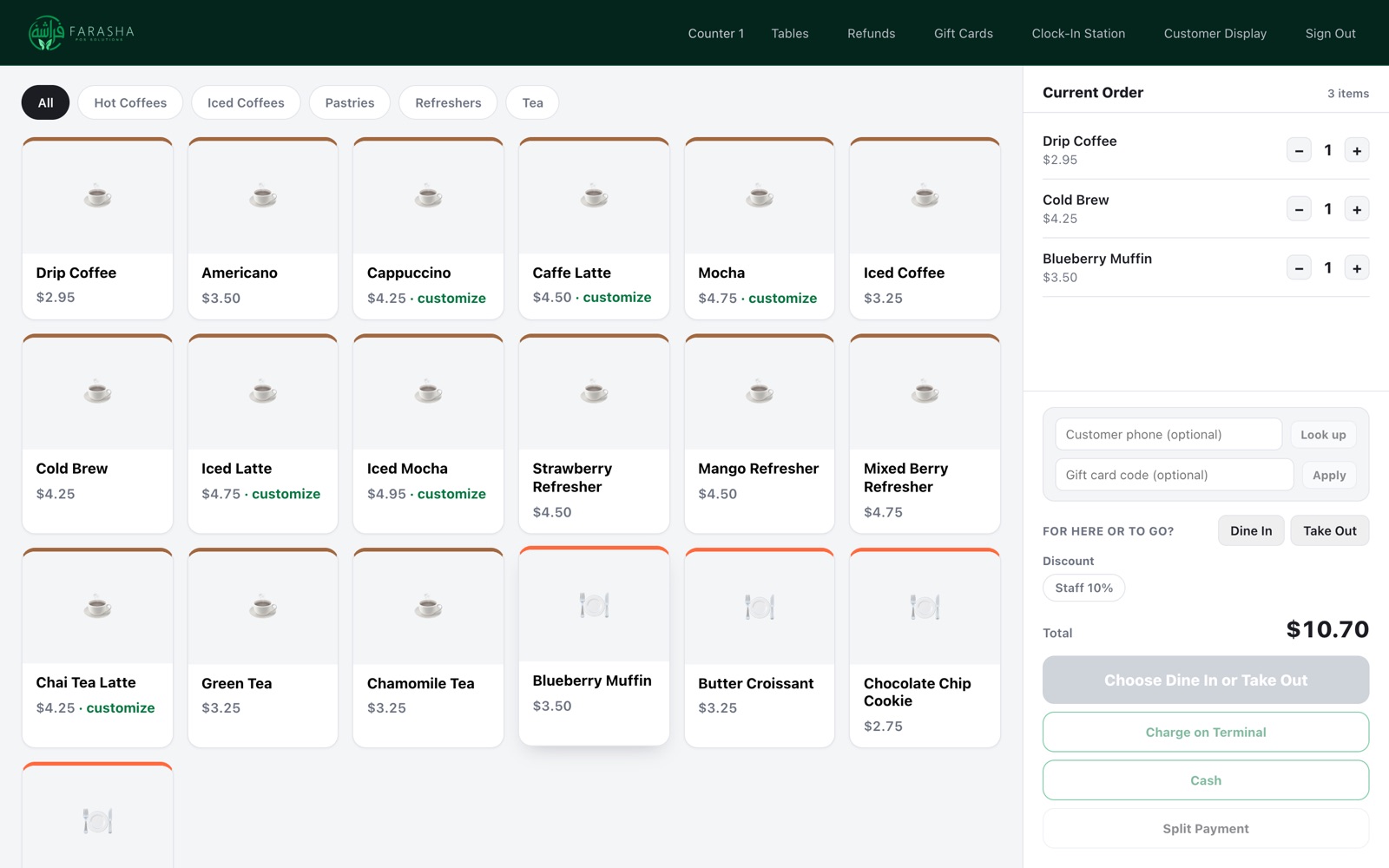The width and height of the screenshot is (1389, 868).
Task: Open customize for Chai Tea Latte
Action: coord(121,707)
